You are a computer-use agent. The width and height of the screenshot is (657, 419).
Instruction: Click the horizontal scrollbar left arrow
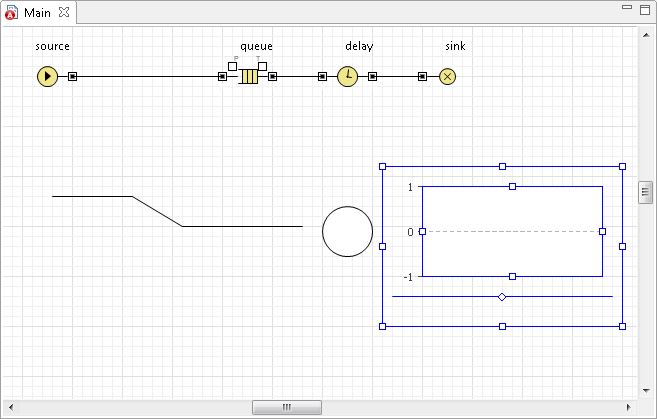point(11,407)
